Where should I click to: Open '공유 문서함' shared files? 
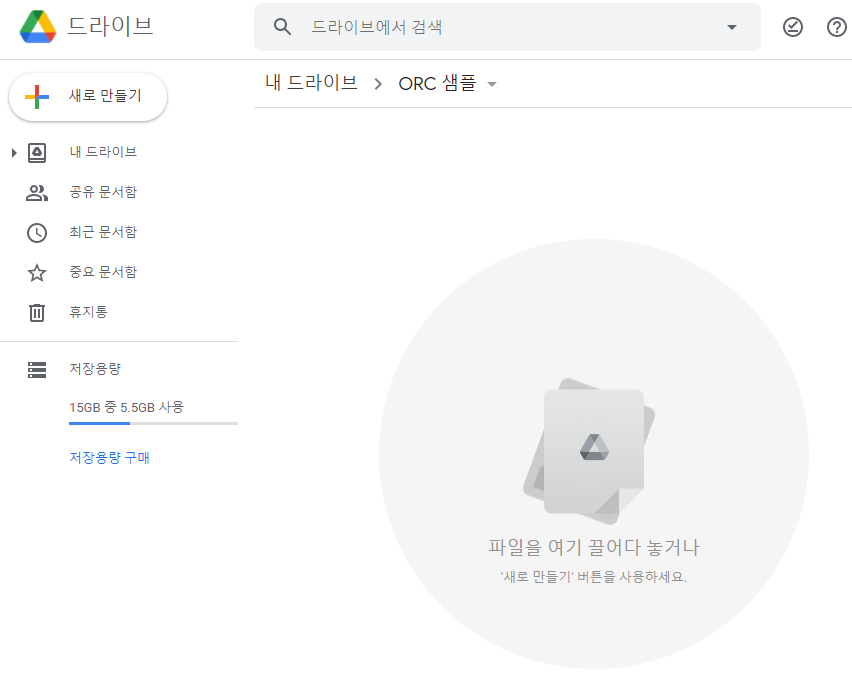(103, 192)
